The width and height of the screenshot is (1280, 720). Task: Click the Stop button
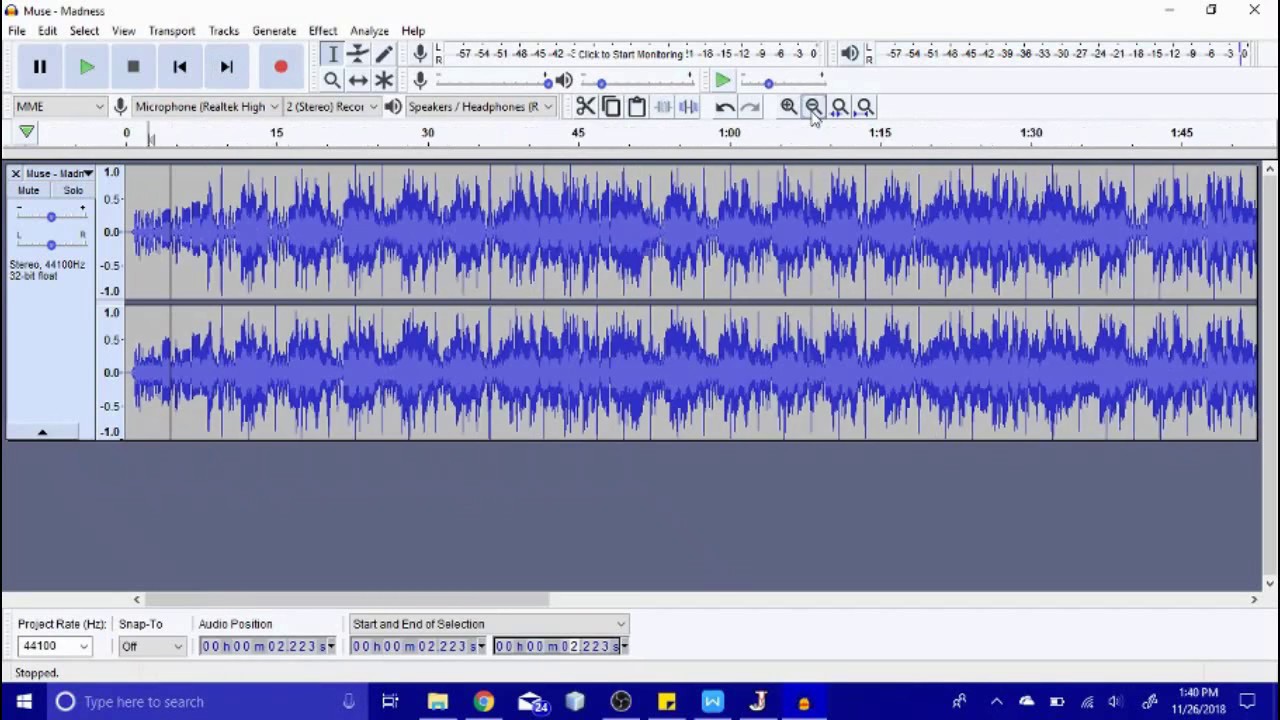pyautogui.click(x=133, y=67)
